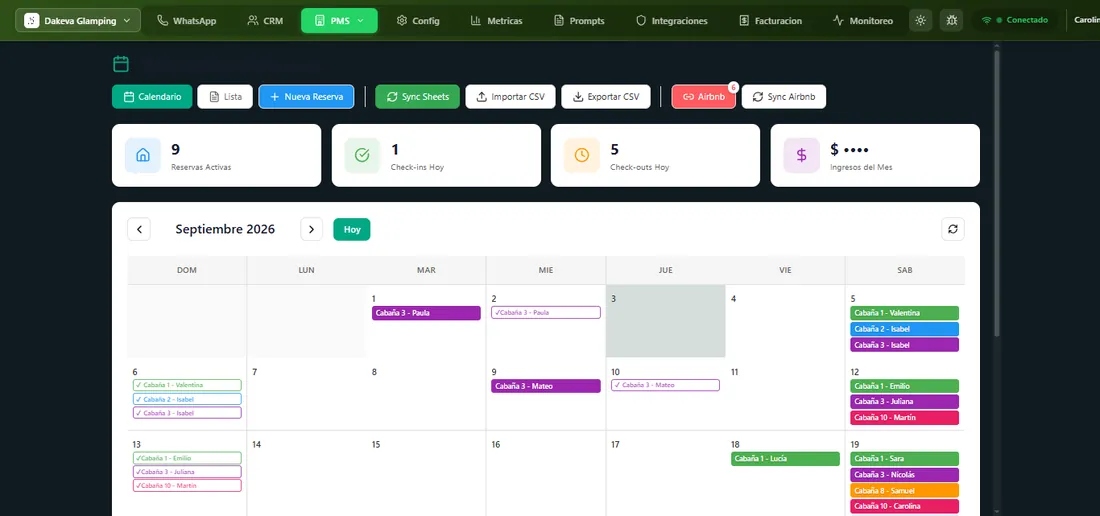Open checked Cabaña 1 - Valentina on day 6

click(x=187, y=385)
